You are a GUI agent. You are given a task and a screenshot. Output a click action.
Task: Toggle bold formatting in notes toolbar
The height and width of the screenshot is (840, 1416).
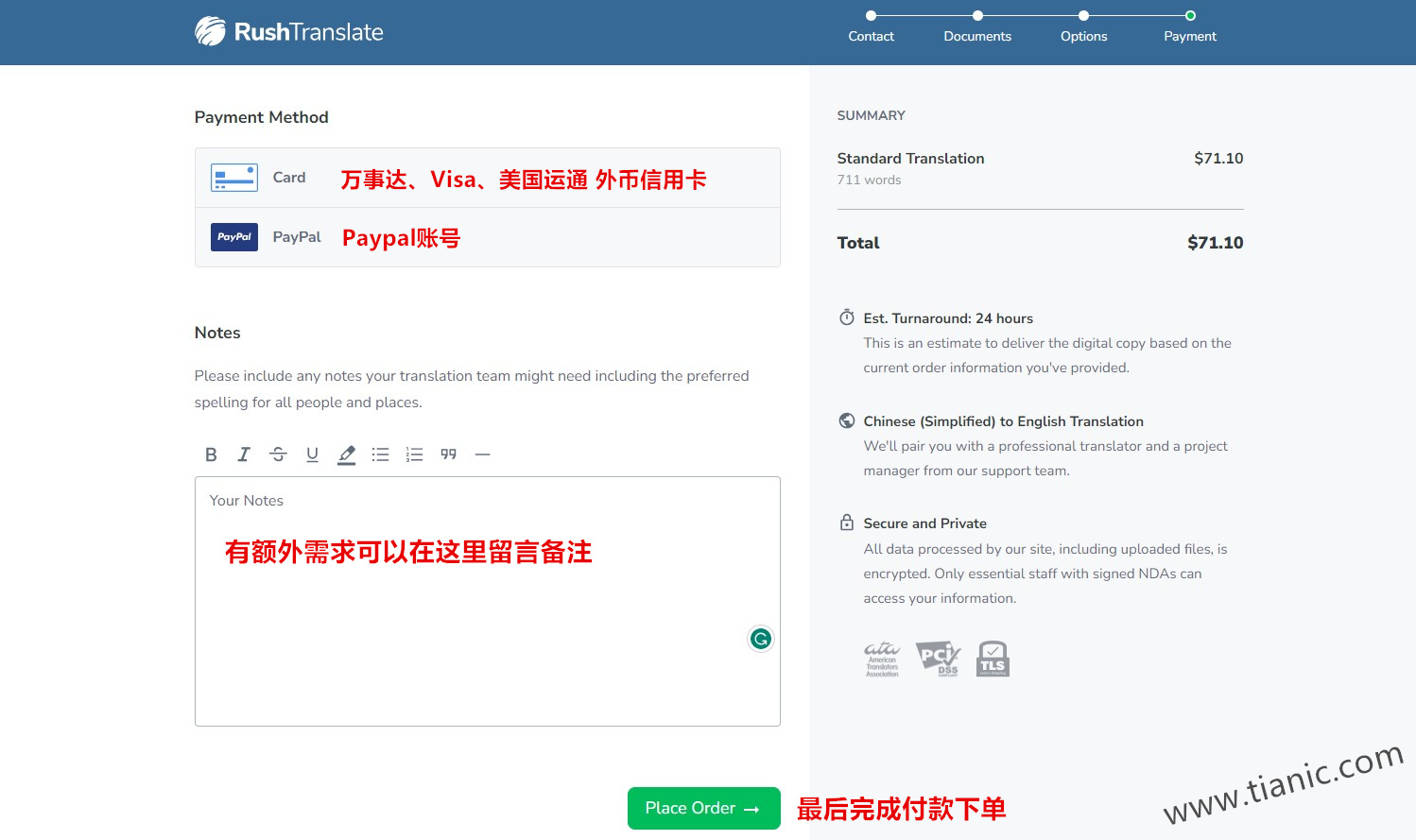211,454
